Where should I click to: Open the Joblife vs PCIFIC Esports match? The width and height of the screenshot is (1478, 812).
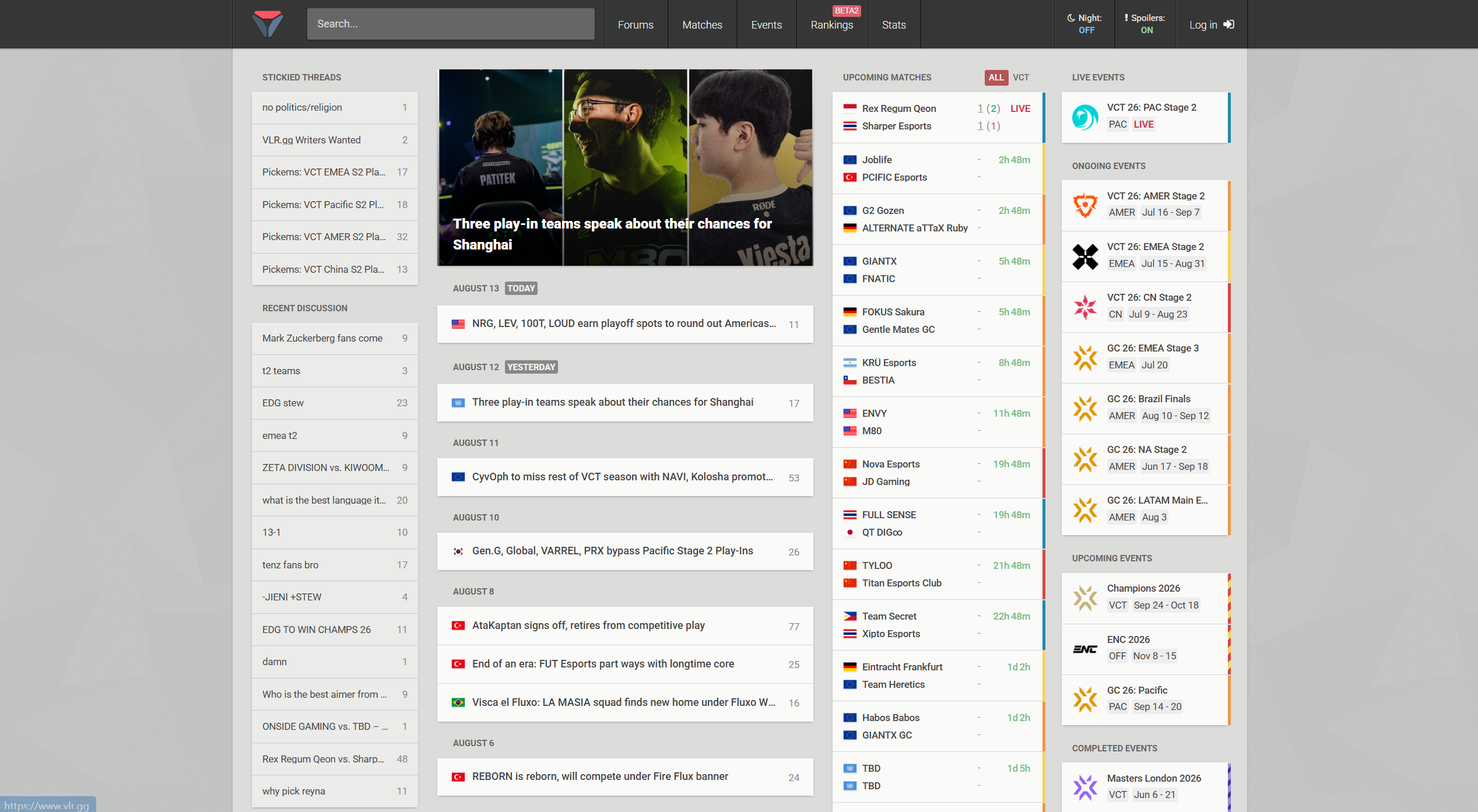coord(938,168)
